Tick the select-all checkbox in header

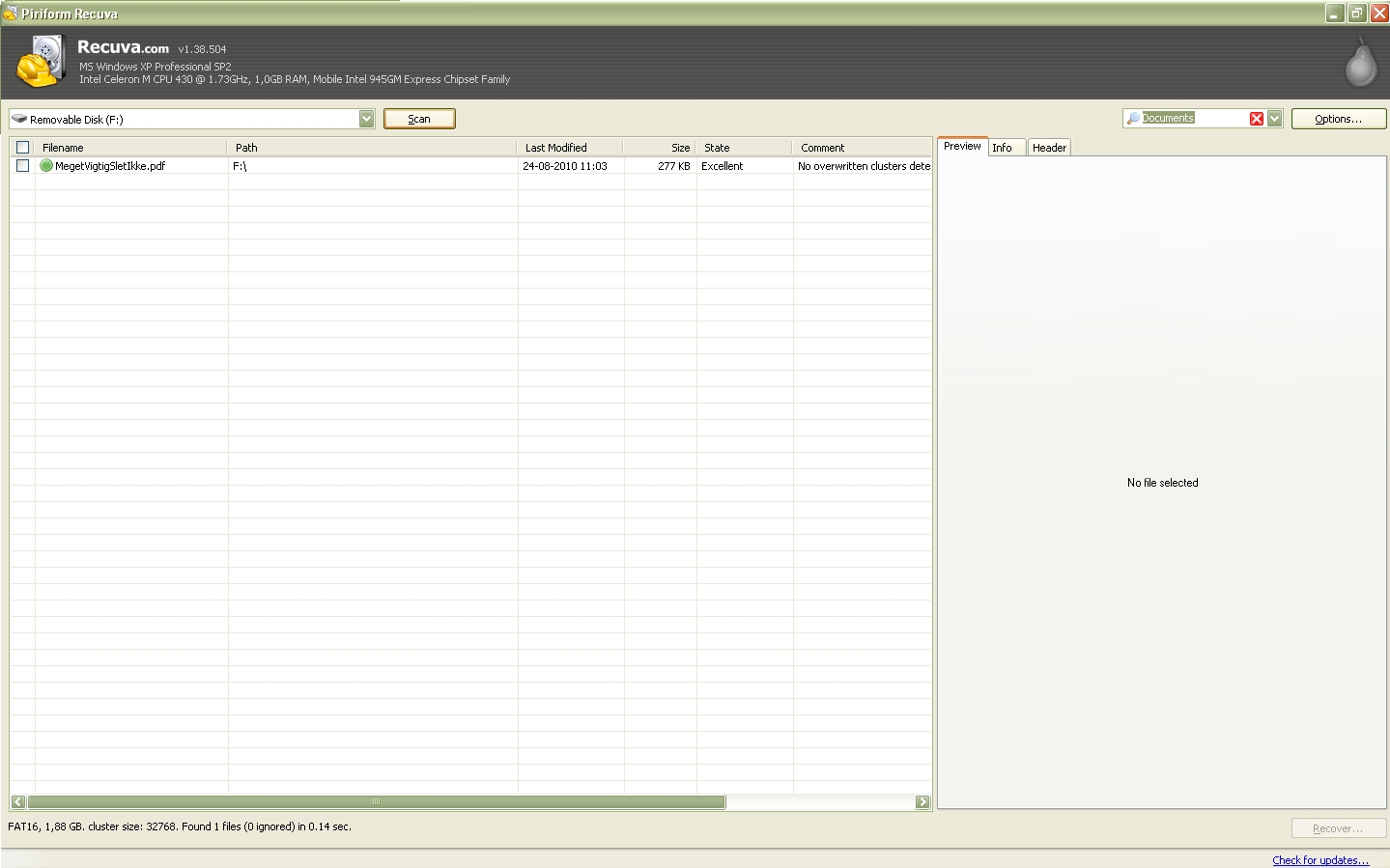pyautogui.click(x=23, y=148)
